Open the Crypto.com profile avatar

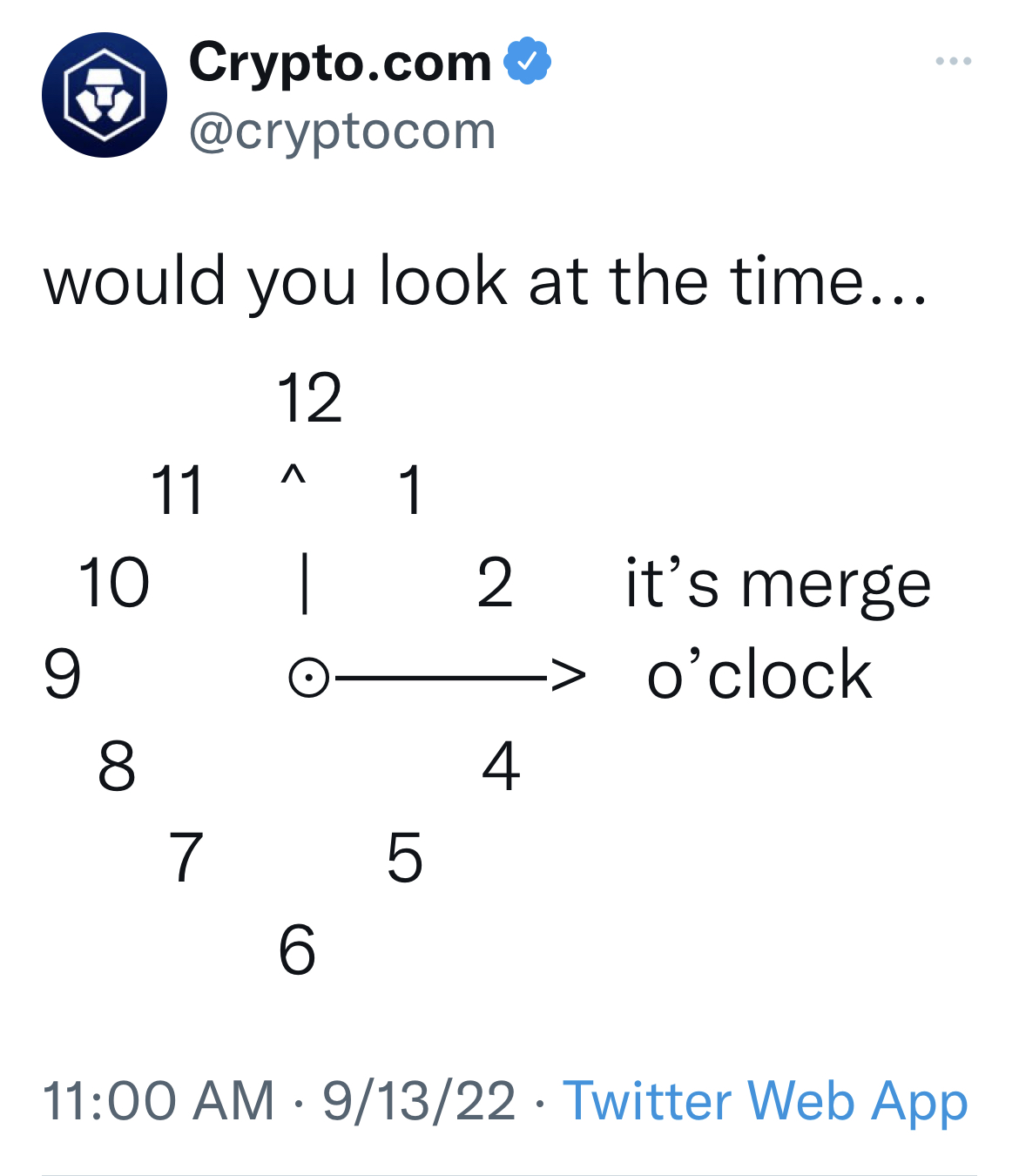point(105,95)
